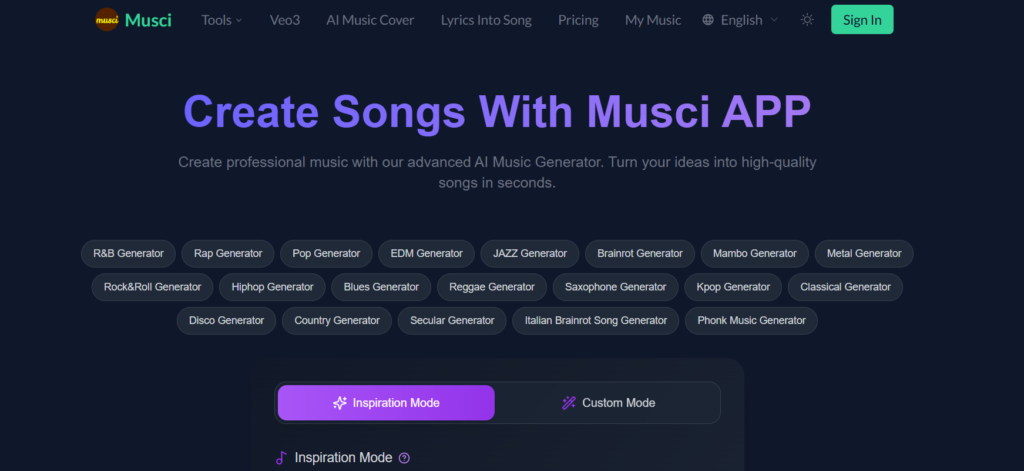Toggle the light/dark theme sun icon
This screenshot has width=1024, height=471.
(x=807, y=20)
